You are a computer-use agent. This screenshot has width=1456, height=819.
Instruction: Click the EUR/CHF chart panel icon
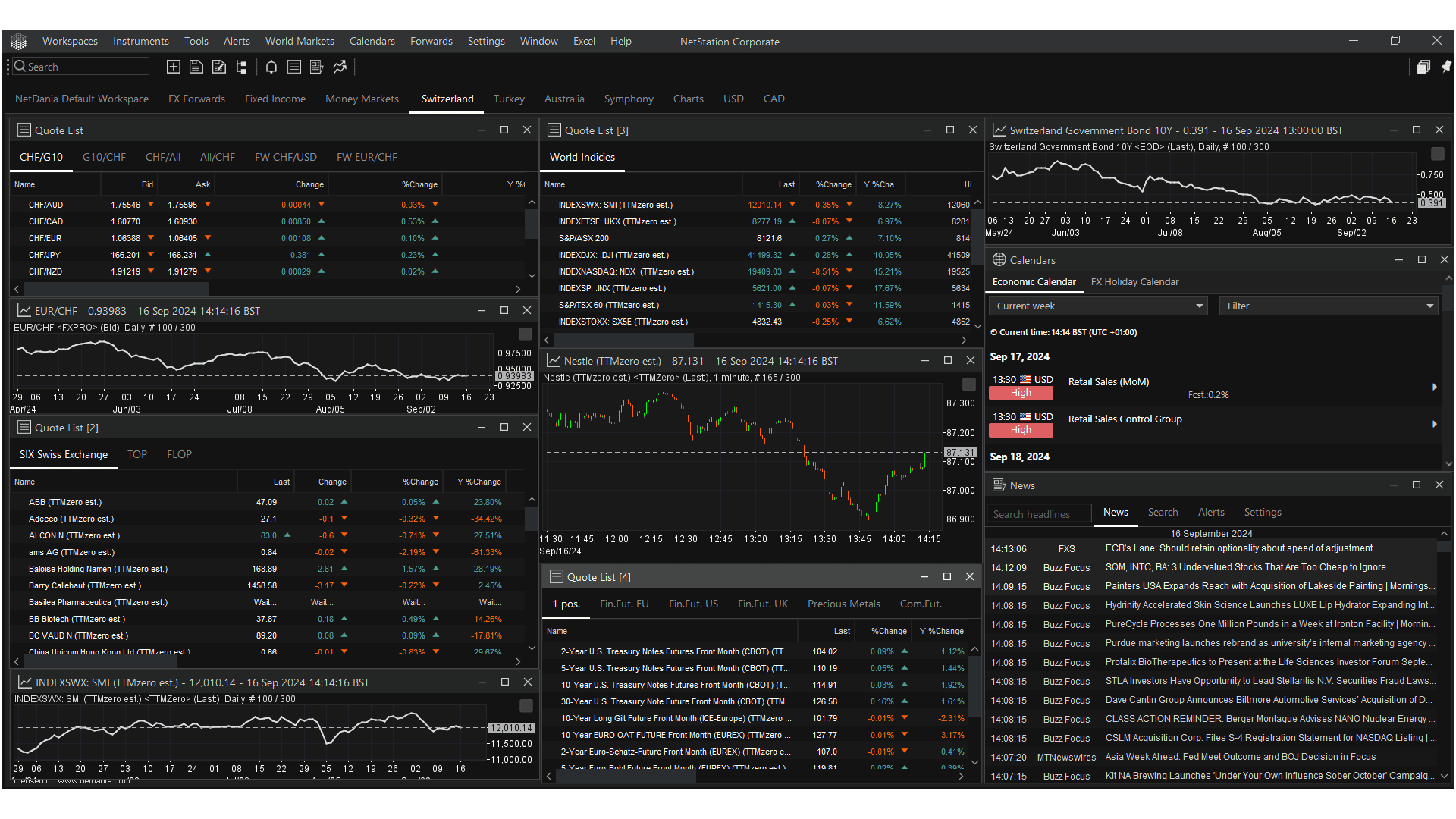coord(24,311)
